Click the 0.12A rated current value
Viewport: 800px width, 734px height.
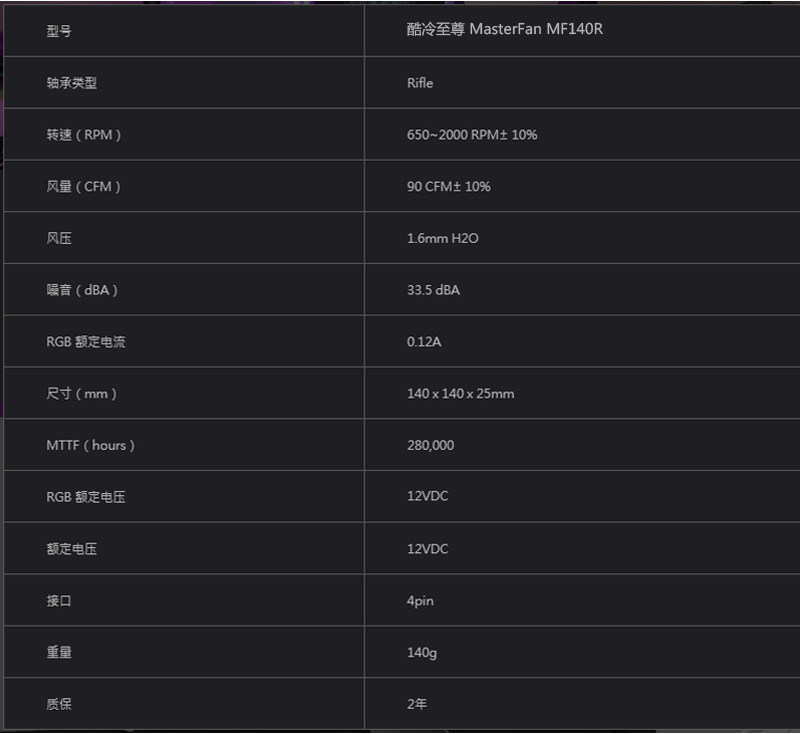click(x=424, y=342)
